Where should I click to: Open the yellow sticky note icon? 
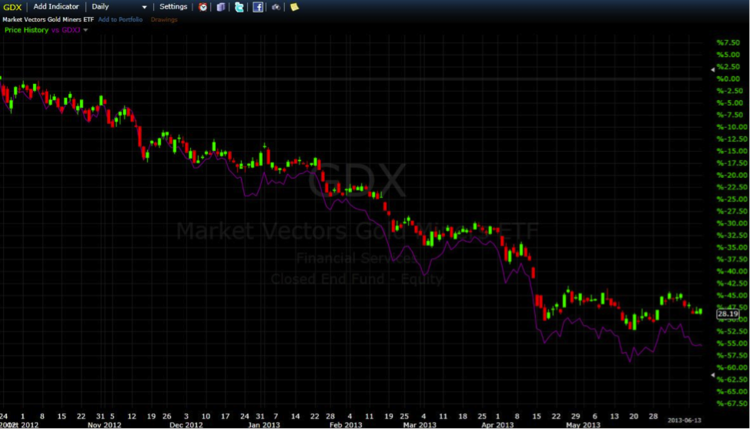click(294, 7)
